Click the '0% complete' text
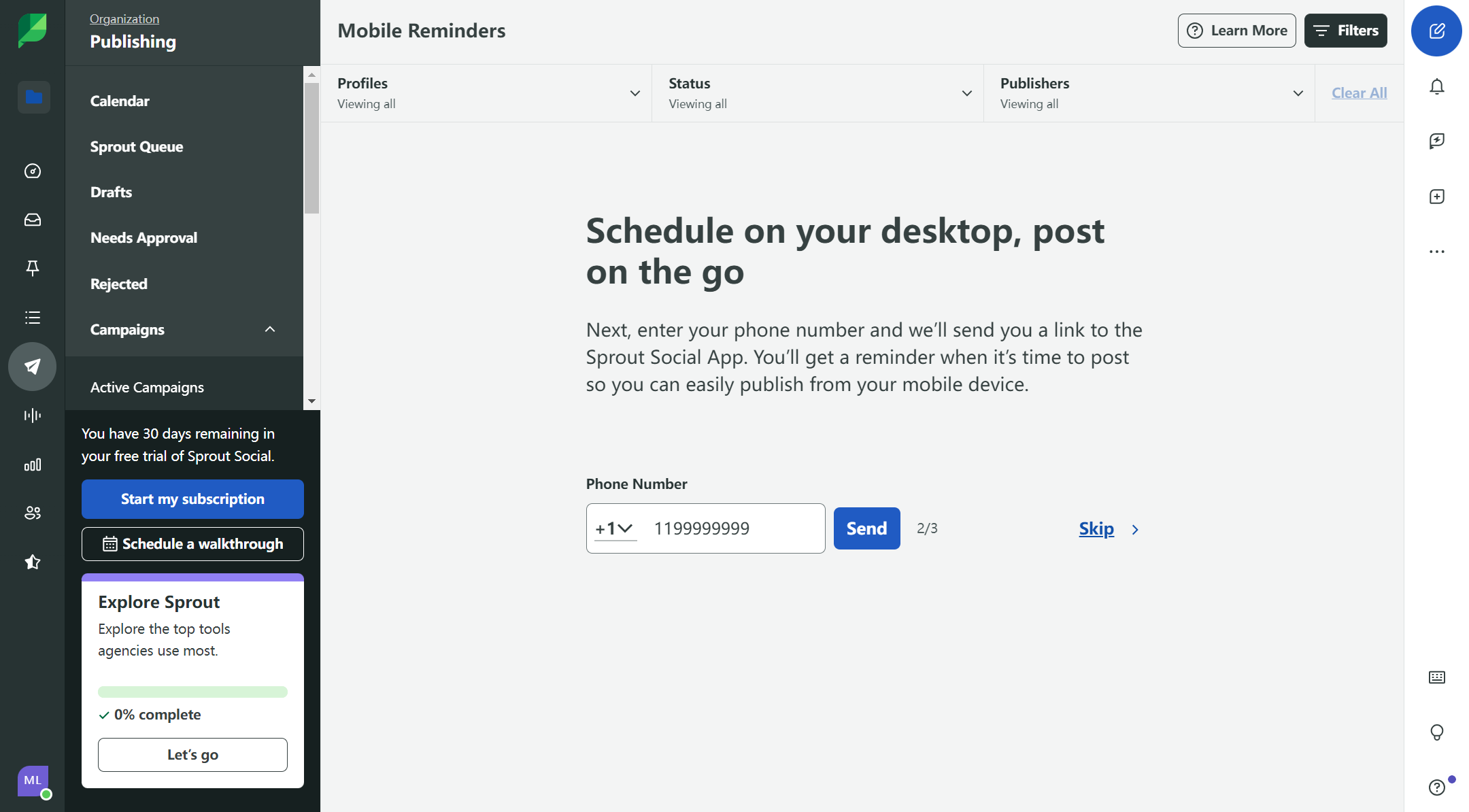1469x812 pixels. 157,715
